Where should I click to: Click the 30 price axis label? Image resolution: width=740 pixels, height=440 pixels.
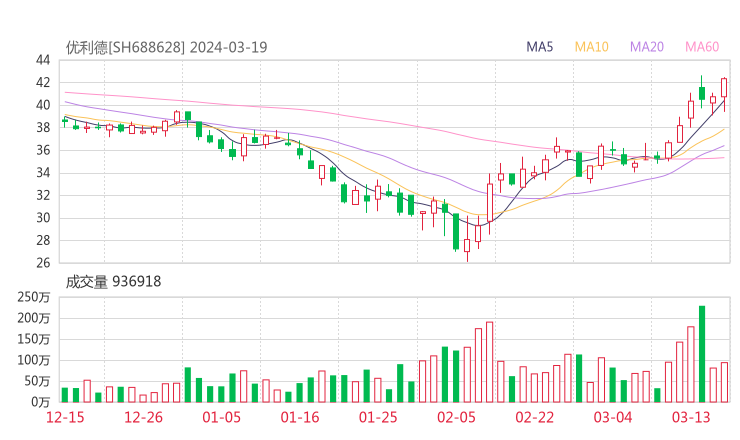pyautogui.click(x=43, y=218)
